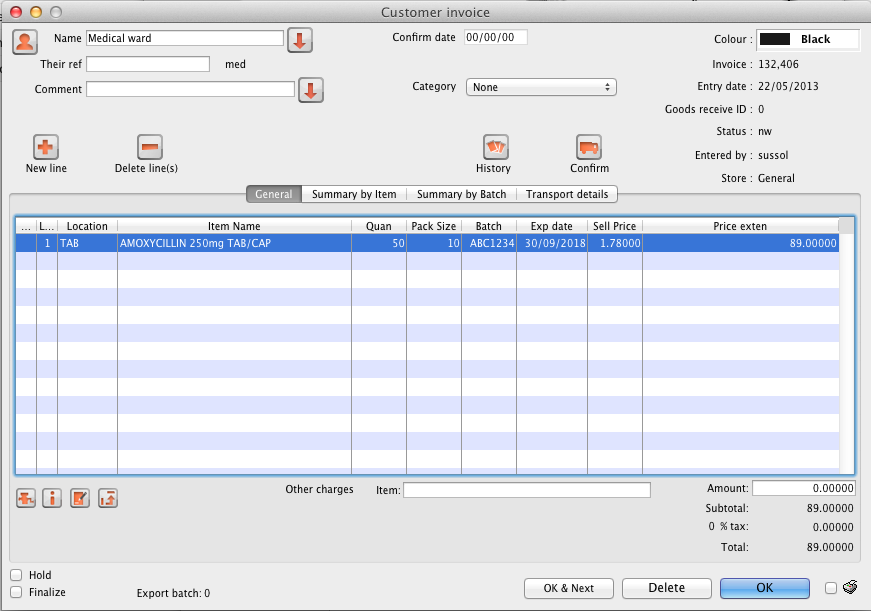Viewport: 871px width, 611px height.
Task: Click the info icon below the table
Action: click(x=53, y=497)
